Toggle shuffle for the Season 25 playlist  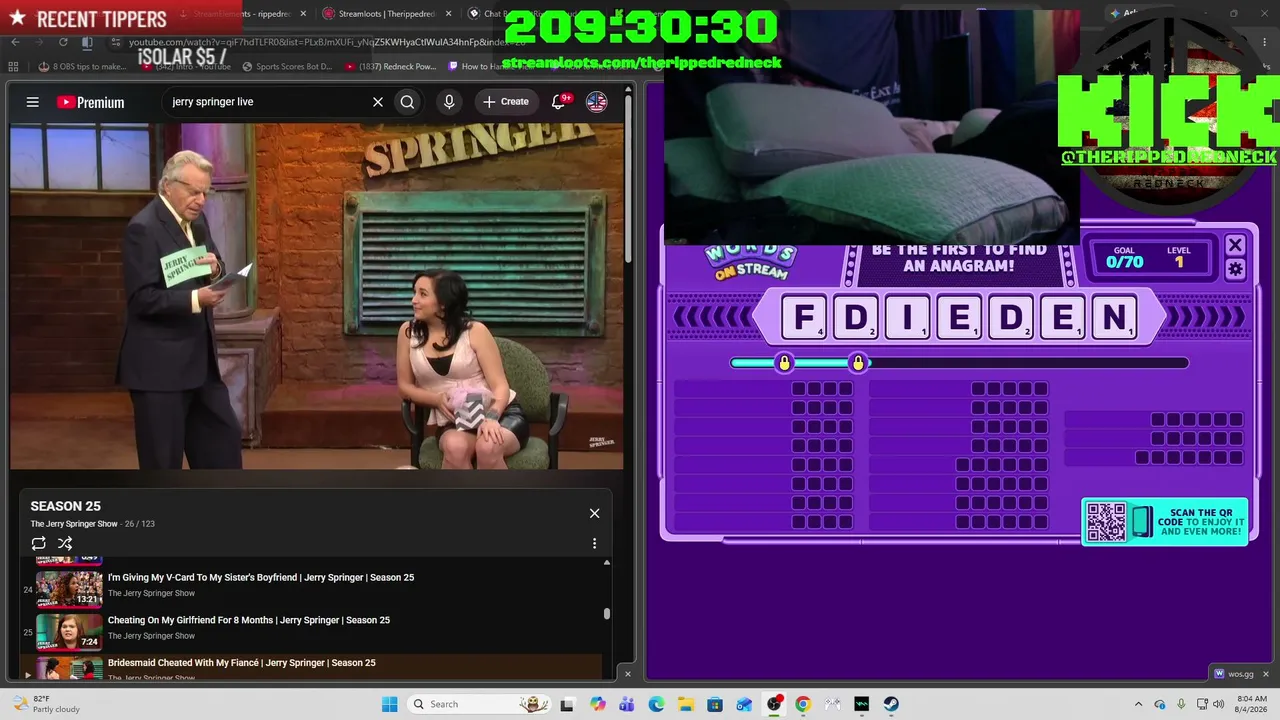pos(65,543)
